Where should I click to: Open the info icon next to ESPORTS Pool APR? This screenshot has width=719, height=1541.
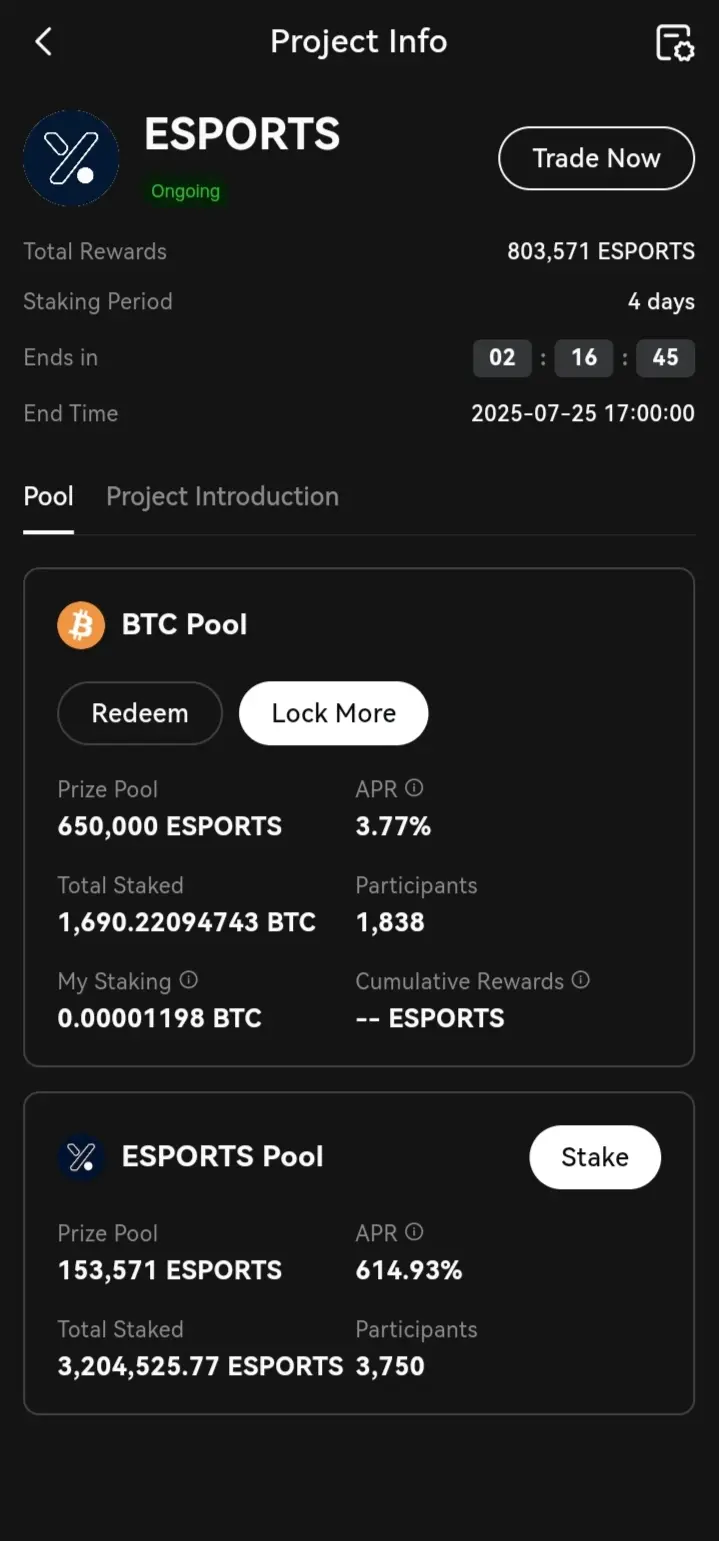[414, 1232]
